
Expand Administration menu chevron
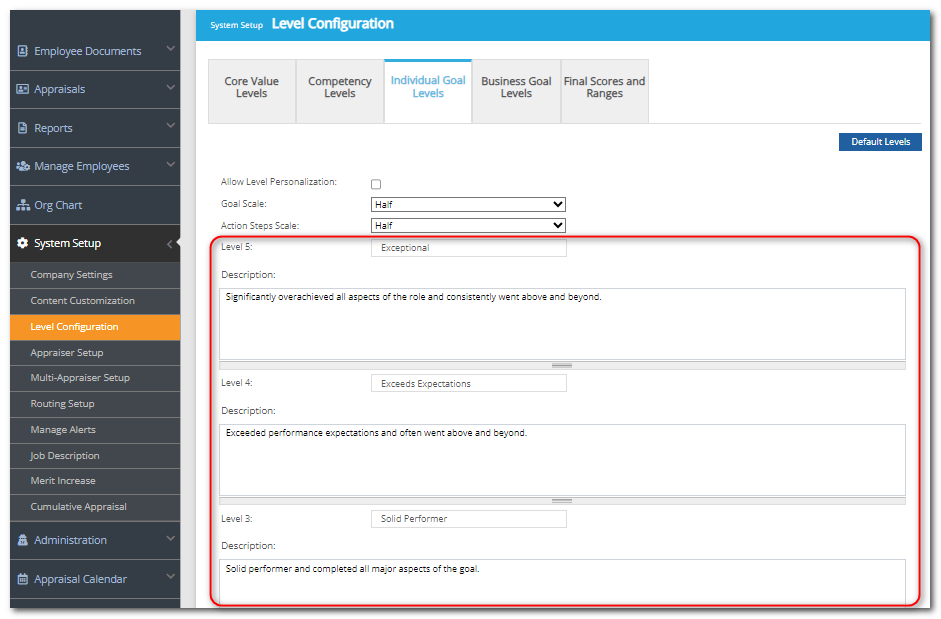pos(170,538)
